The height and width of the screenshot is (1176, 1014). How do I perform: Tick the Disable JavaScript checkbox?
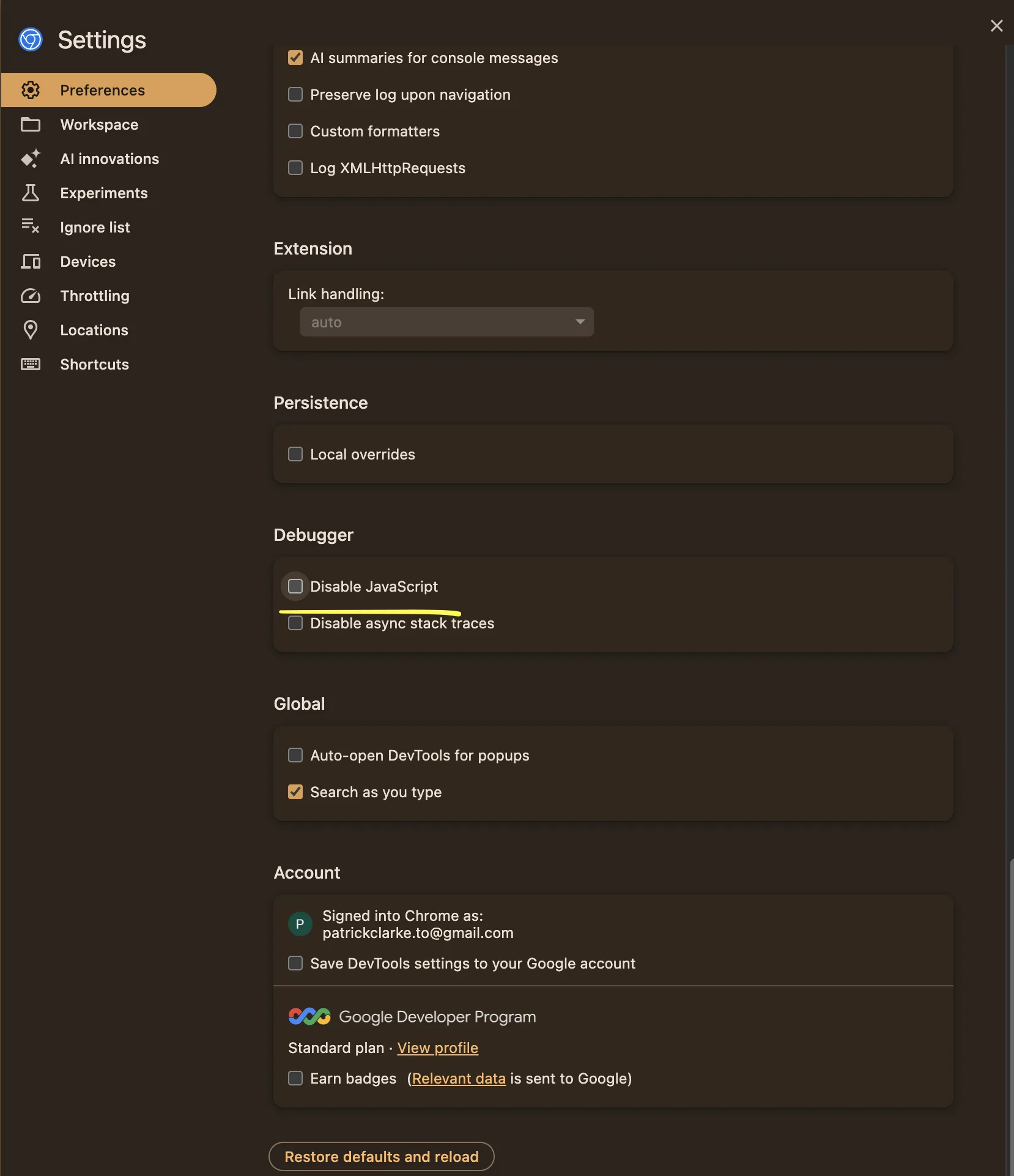click(295, 586)
